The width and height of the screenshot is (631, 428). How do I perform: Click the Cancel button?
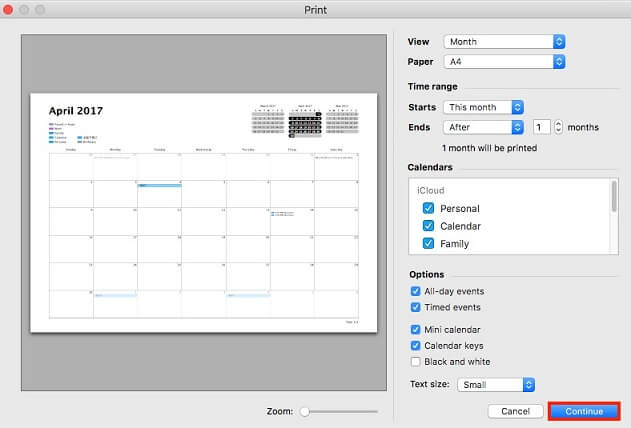[515, 411]
